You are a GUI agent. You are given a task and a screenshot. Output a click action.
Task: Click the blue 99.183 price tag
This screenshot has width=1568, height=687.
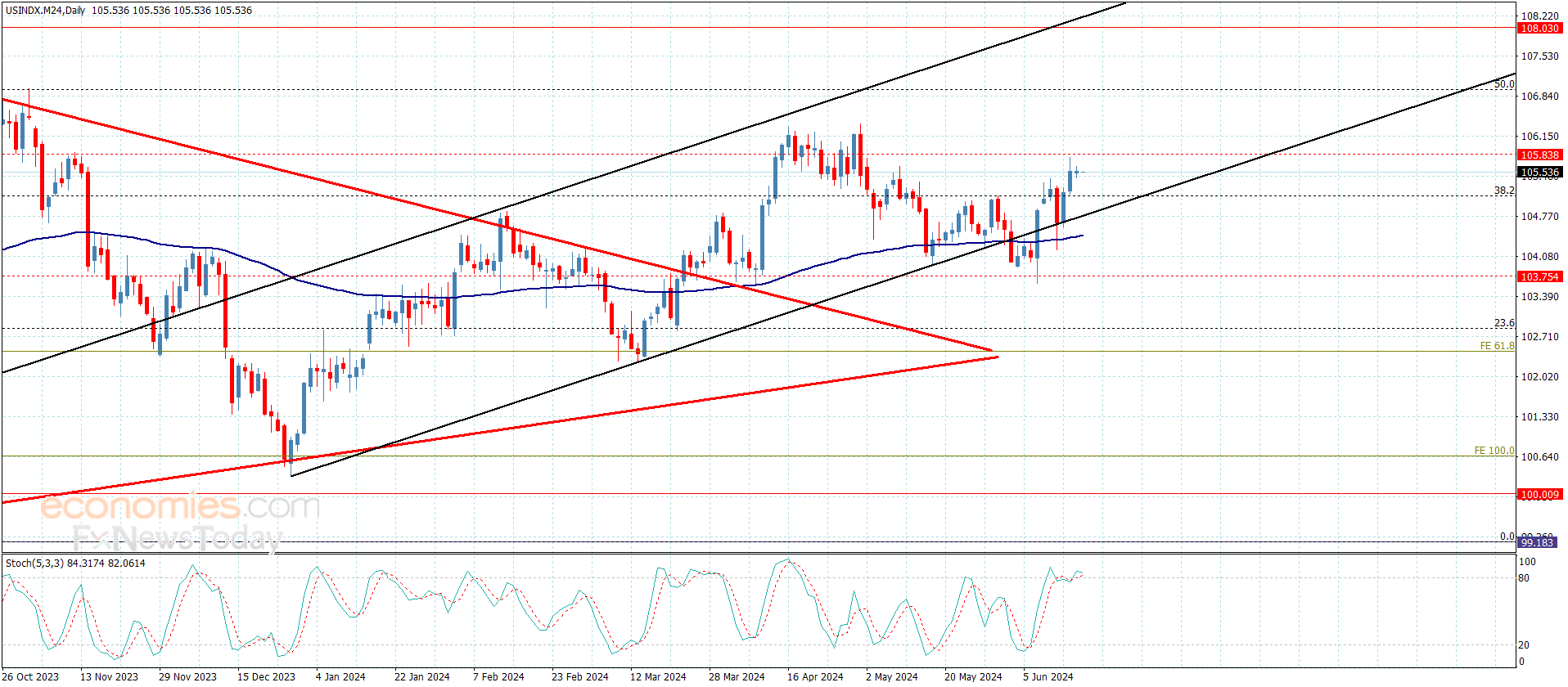click(x=1536, y=543)
